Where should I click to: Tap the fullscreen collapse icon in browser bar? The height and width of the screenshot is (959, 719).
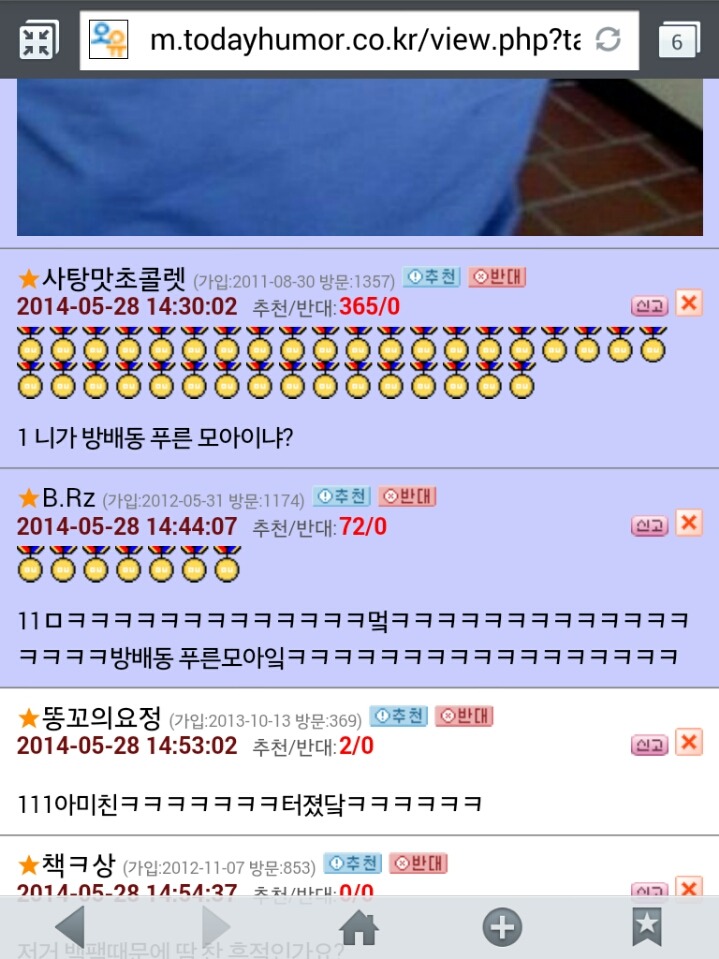click(39, 41)
